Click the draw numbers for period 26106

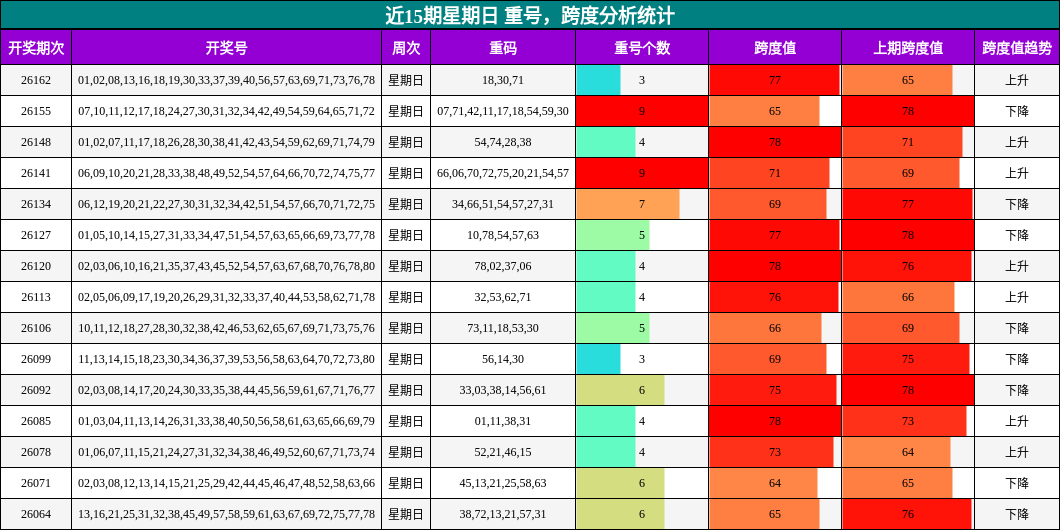[226, 329]
